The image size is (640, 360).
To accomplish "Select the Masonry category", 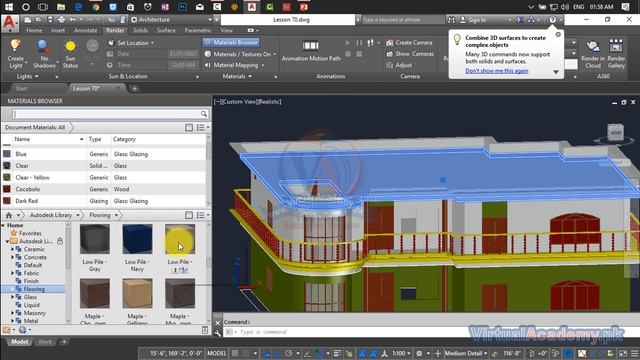I will [x=34, y=313].
